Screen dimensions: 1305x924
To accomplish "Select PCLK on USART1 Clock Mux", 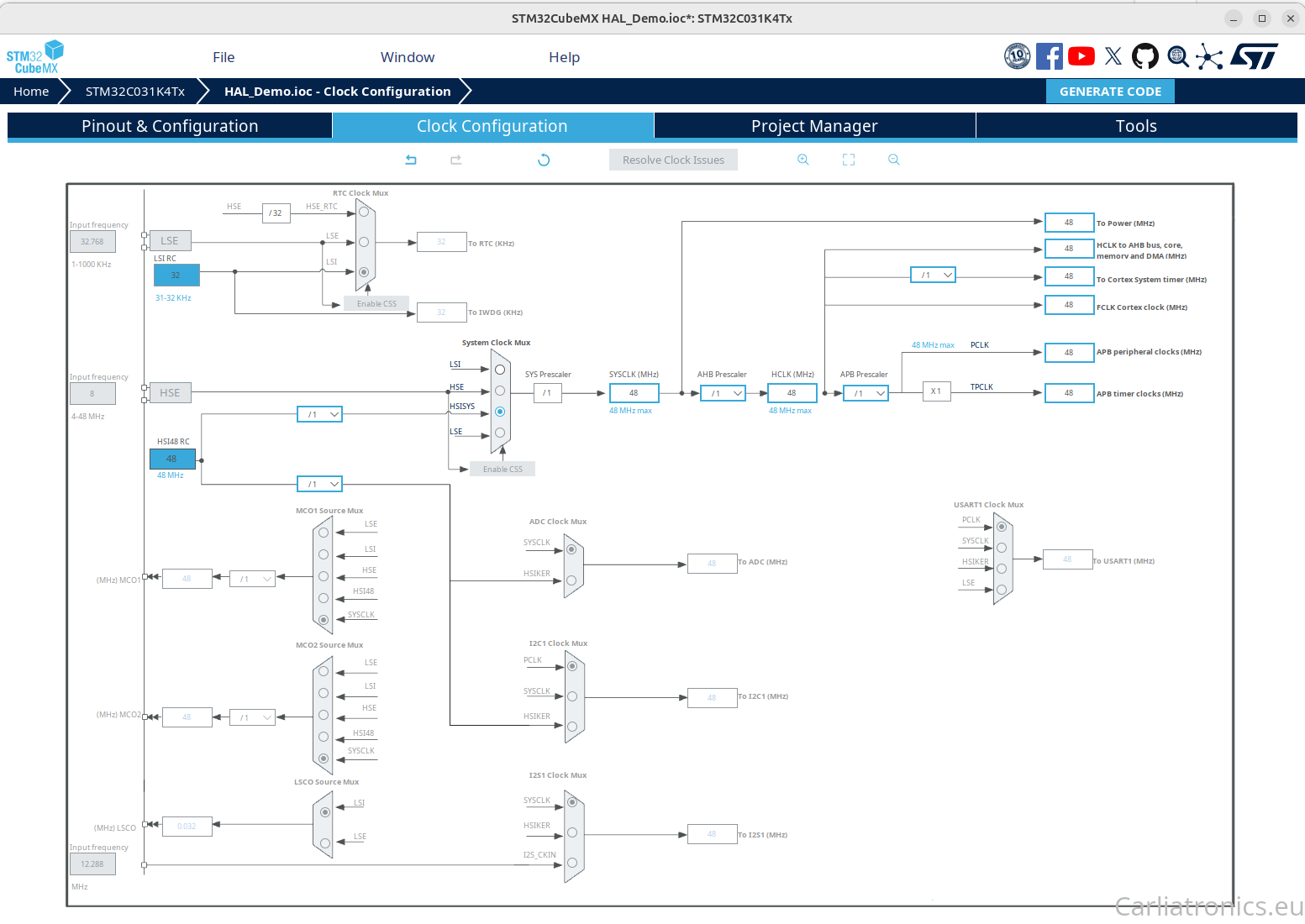I will coord(1002,527).
